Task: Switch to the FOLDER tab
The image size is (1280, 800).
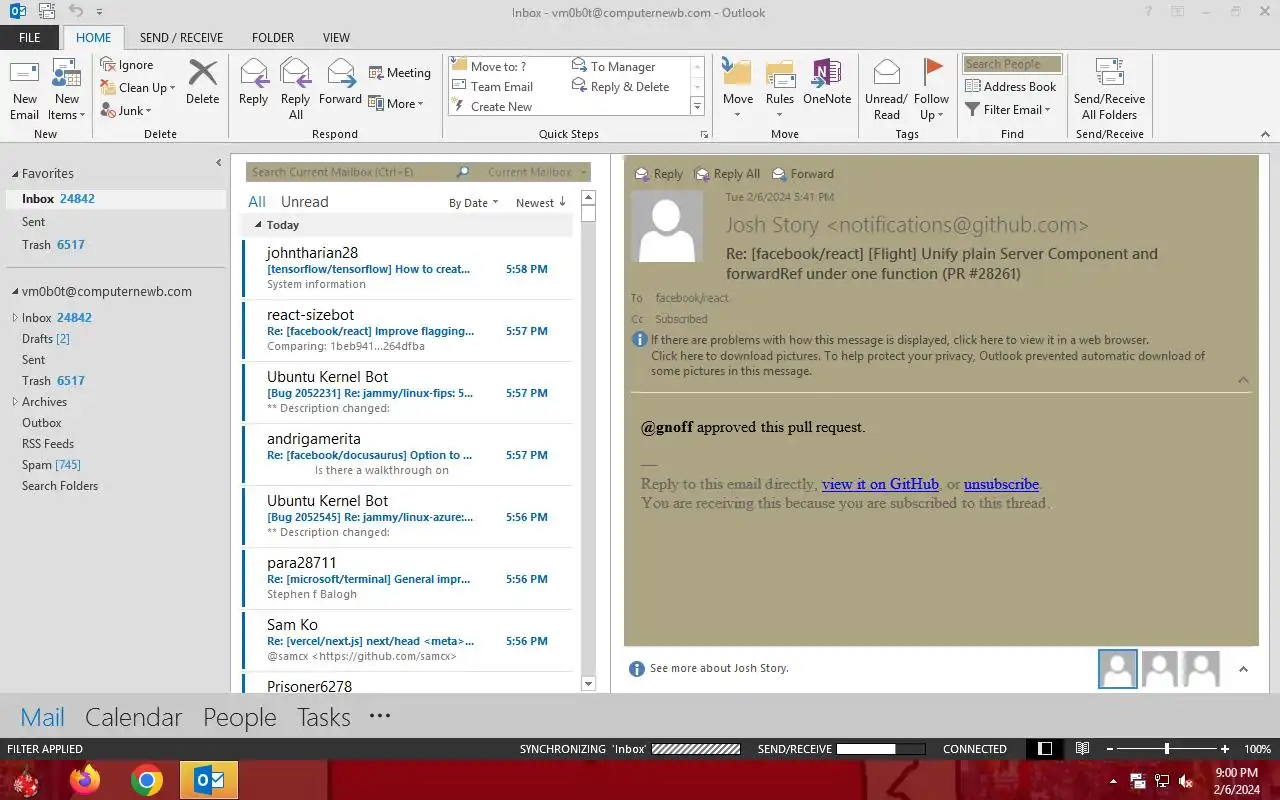Action: pyautogui.click(x=273, y=38)
